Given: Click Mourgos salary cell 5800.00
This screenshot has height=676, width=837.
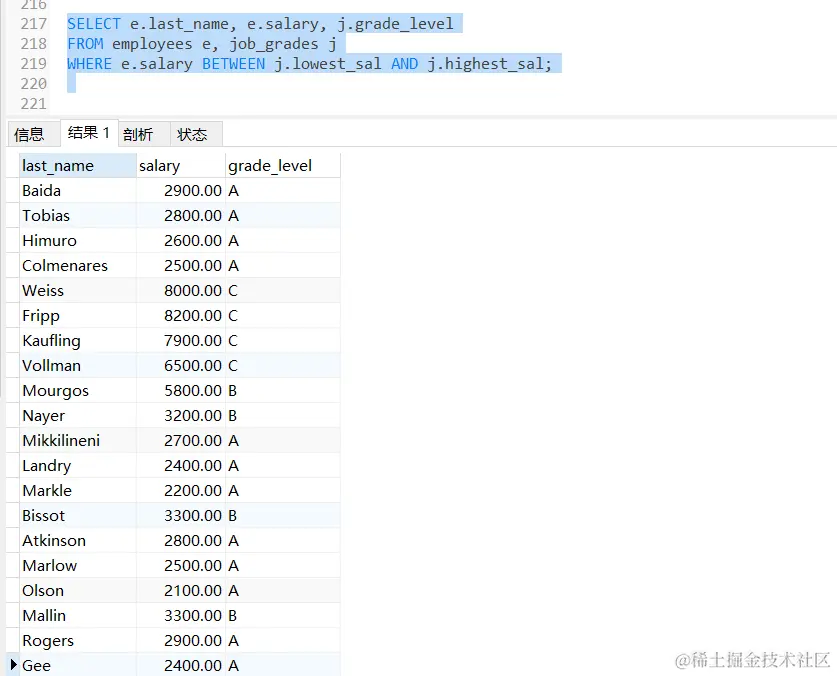Looking at the screenshot, I should click(x=181, y=390).
